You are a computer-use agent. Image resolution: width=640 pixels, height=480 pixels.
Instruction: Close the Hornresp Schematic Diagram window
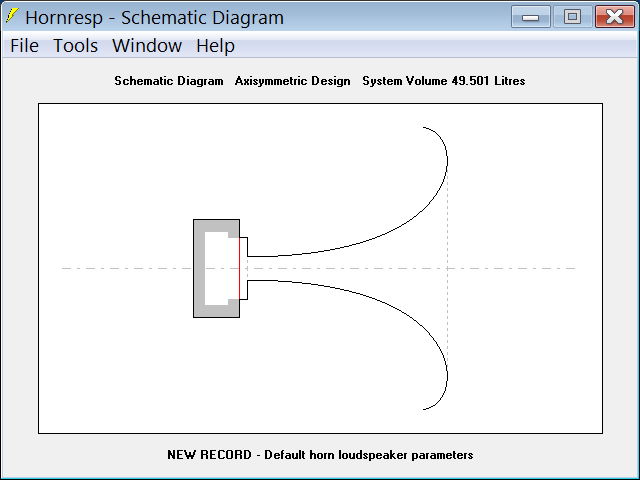[x=615, y=17]
